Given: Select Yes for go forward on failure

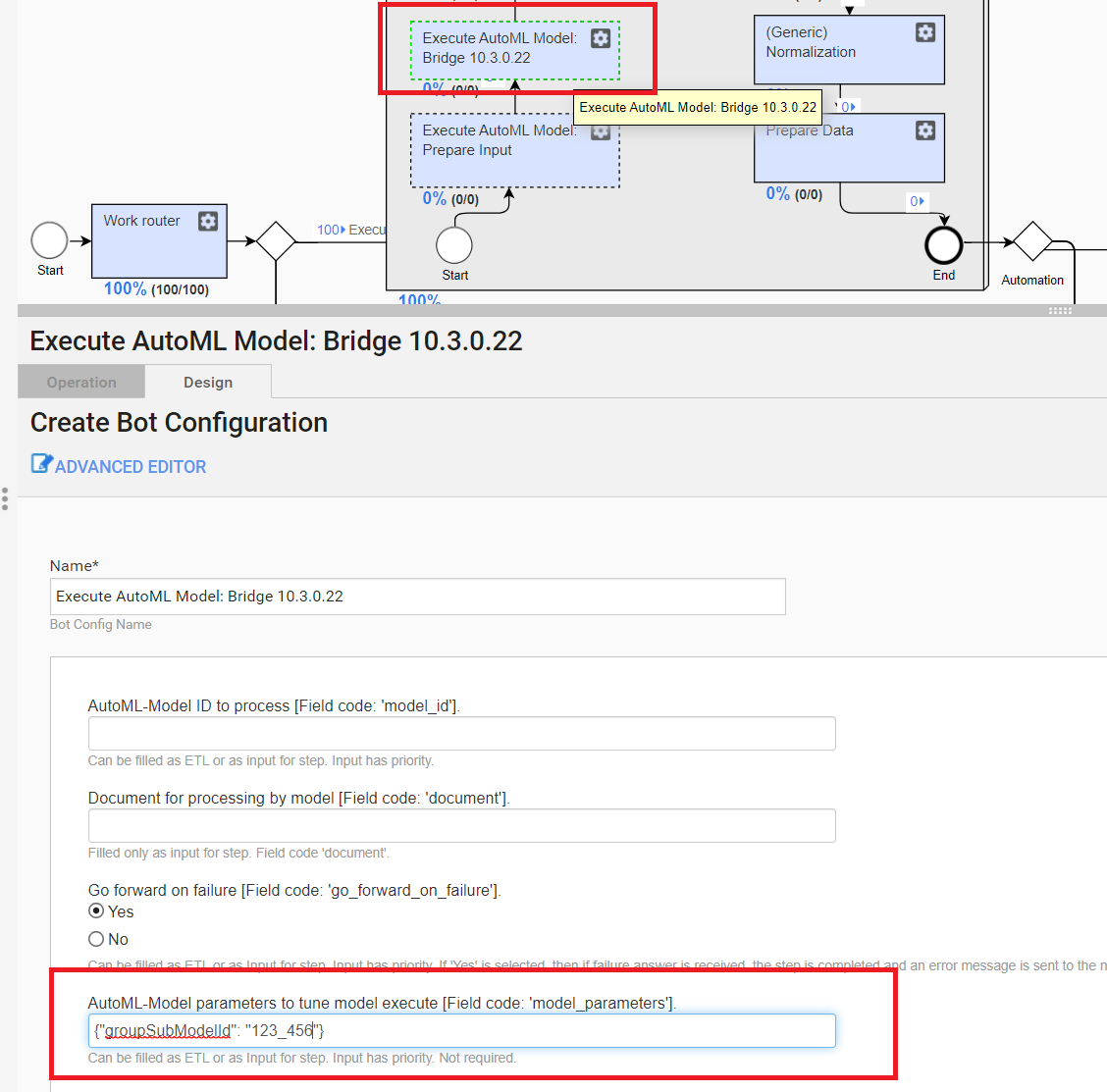Looking at the screenshot, I should [96, 911].
